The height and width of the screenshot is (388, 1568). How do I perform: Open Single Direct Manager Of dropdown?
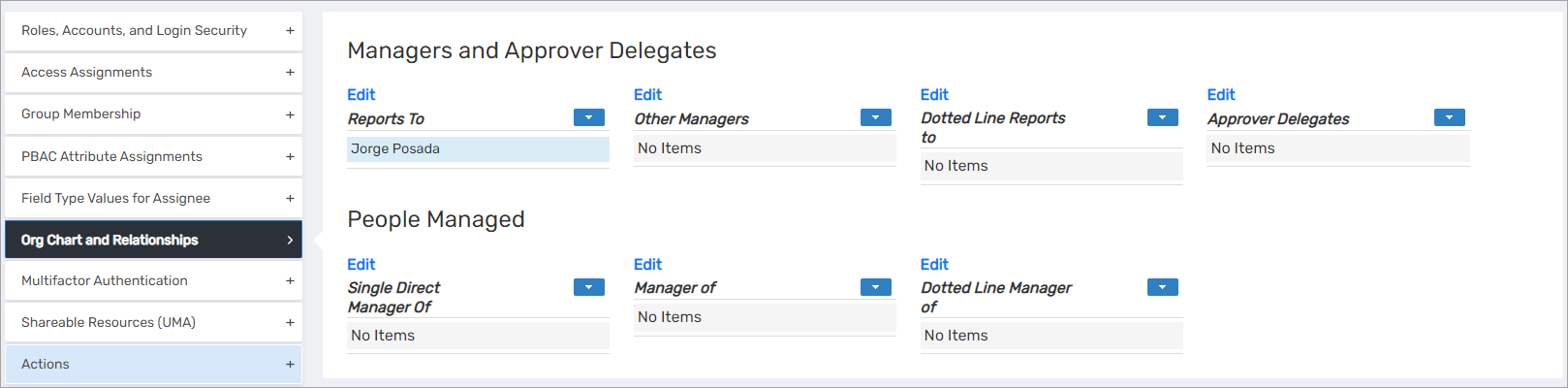pos(589,287)
